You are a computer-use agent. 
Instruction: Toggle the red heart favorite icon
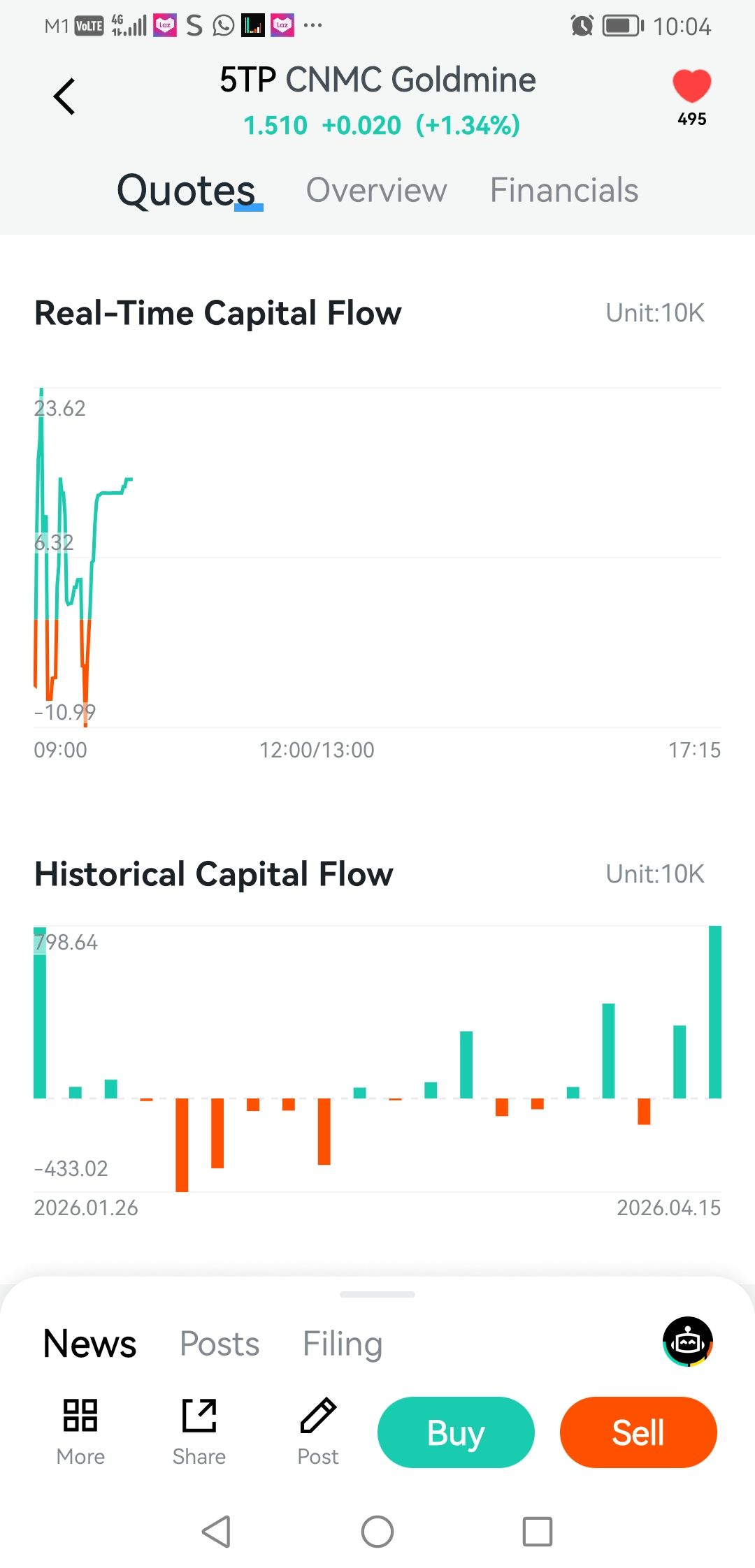click(x=691, y=87)
